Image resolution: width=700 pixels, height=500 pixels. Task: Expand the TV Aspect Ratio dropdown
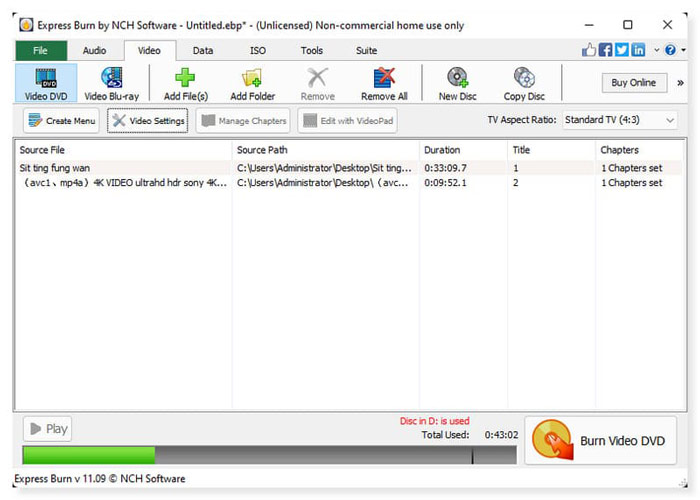pos(618,120)
